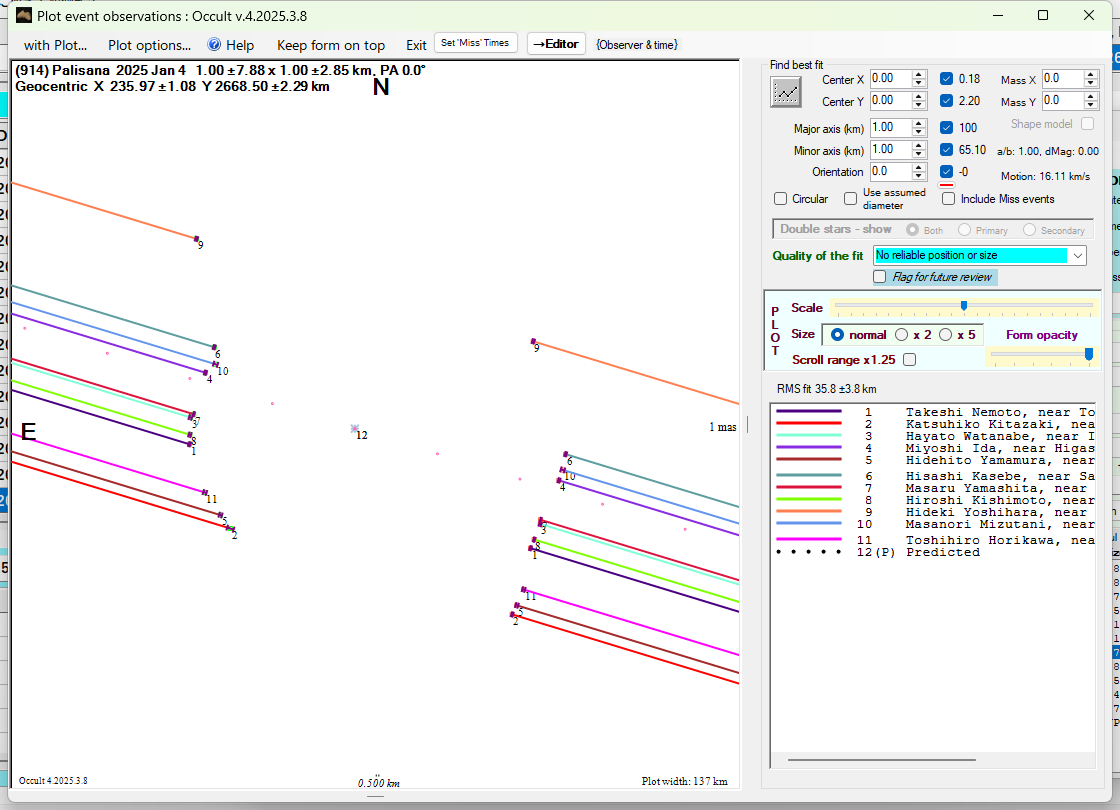The image size is (1120, 810).
Task: Enable the Circular checkbox
Action: click(x=781, y=199)
